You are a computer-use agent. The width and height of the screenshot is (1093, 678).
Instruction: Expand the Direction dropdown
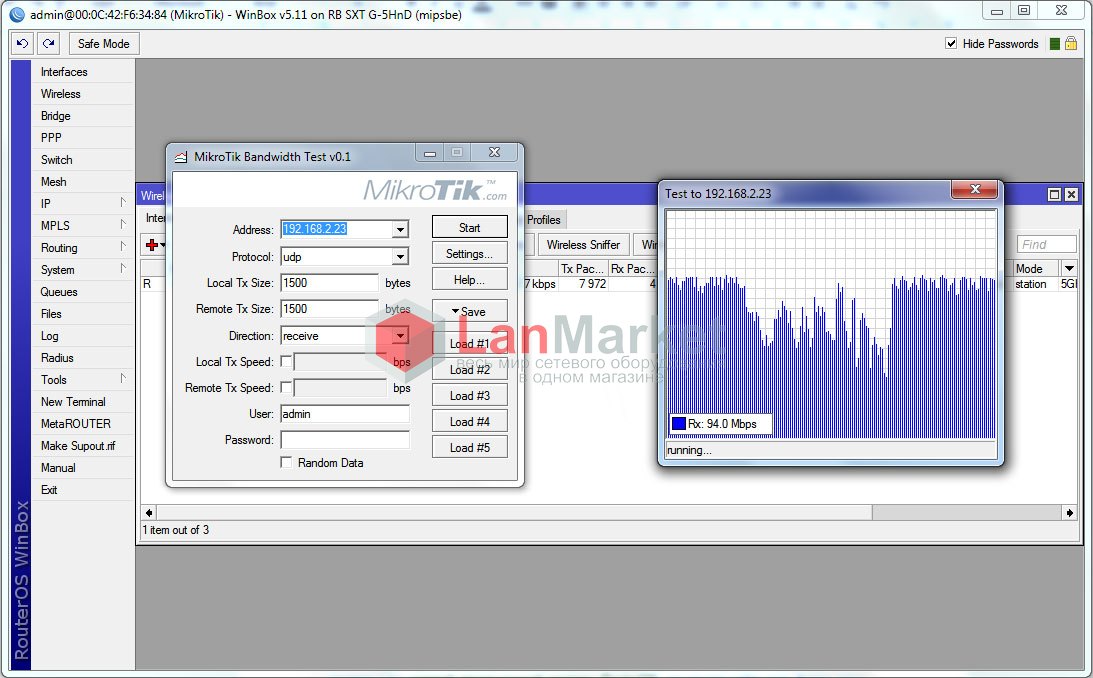tap(400, 336)
